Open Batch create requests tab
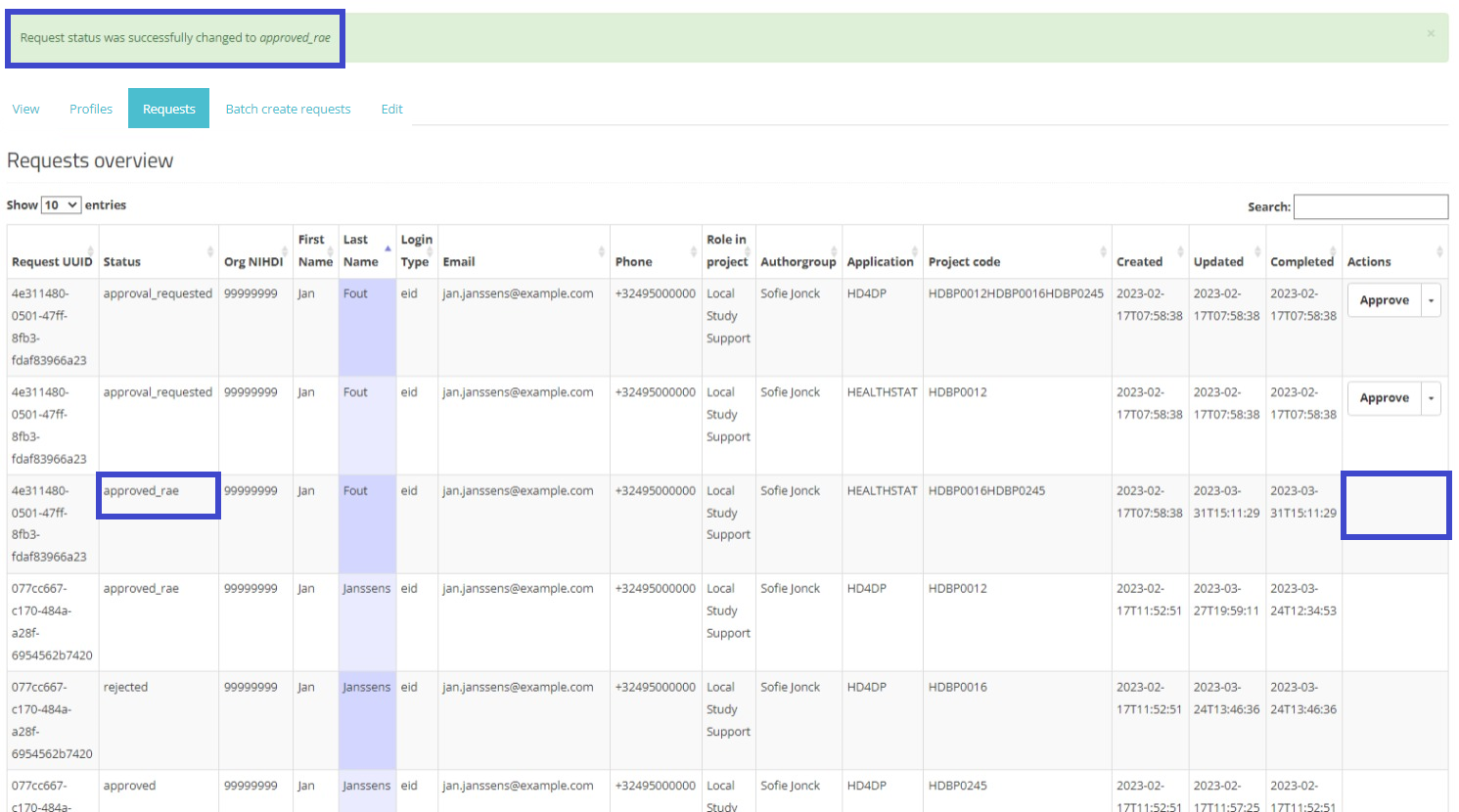Screen dimensions: 1459x812 pos(288,109)
